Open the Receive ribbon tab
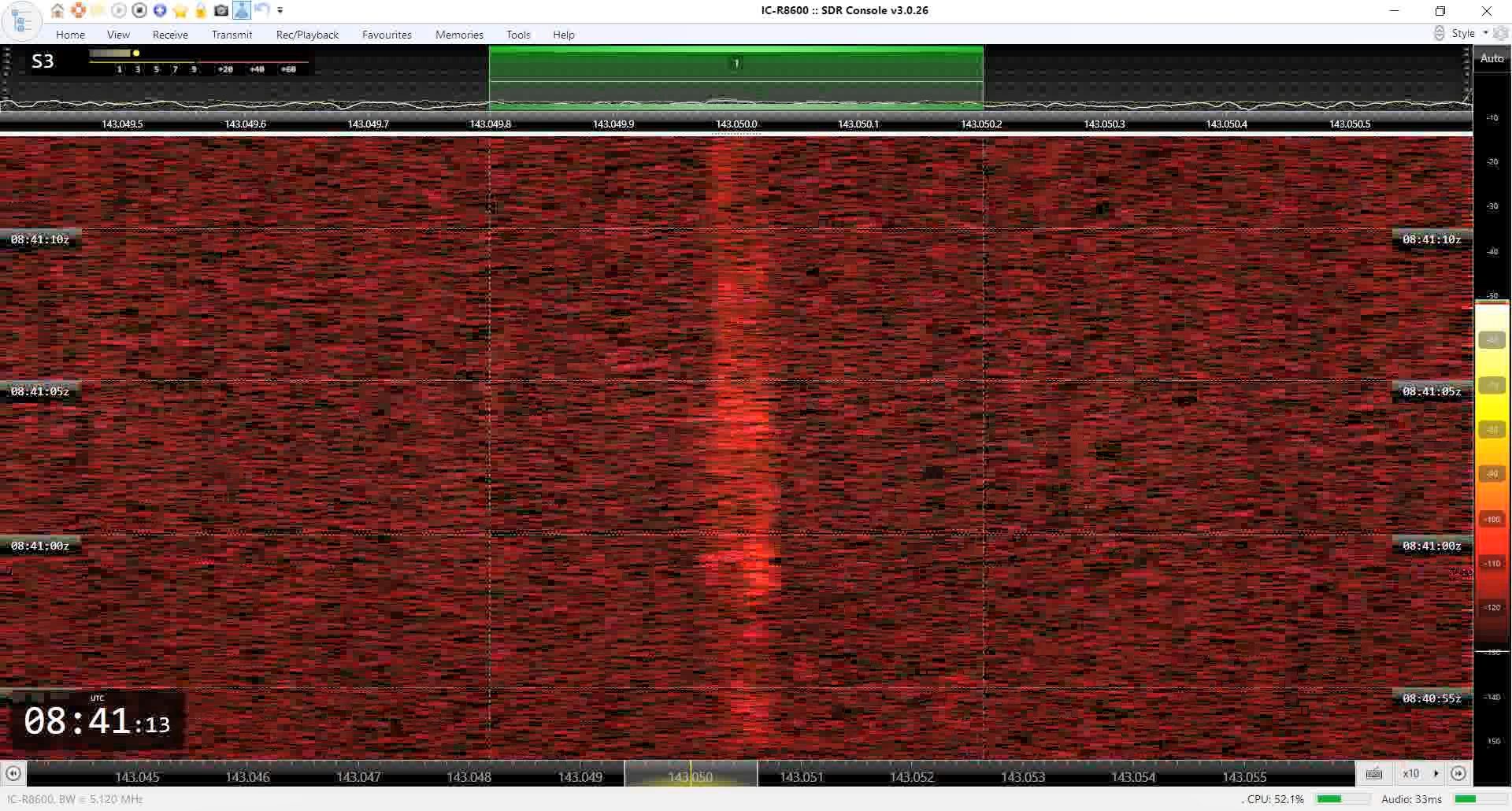 [x=170, y=35]
